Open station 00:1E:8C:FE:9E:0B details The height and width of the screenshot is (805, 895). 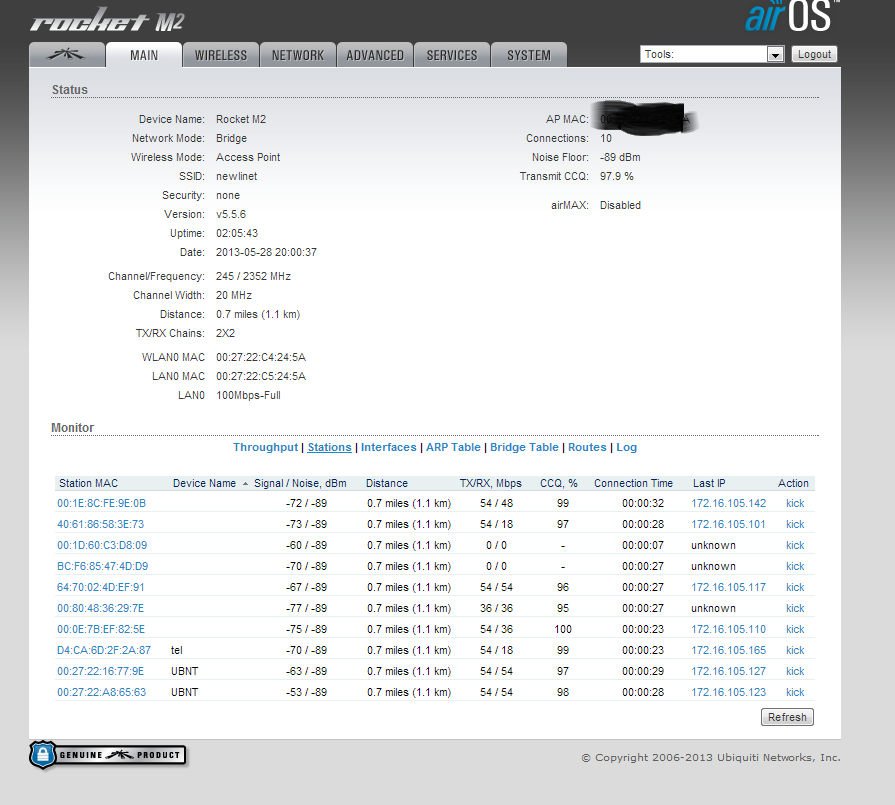pyautogui.click(x=102, y=503)
